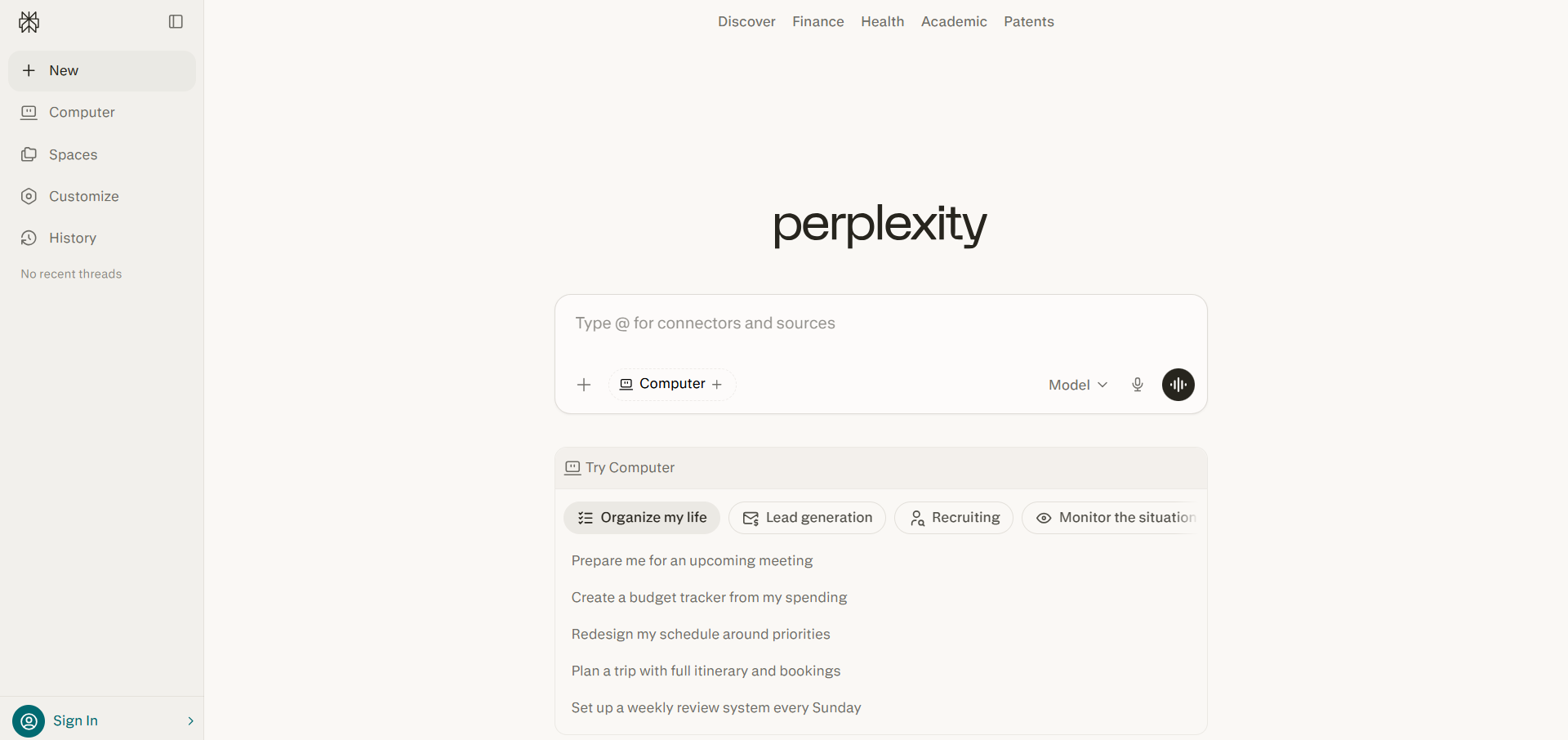Click the microphone dictation icon
This screenshot has width=1568, height=740.
pos(1138,385)
